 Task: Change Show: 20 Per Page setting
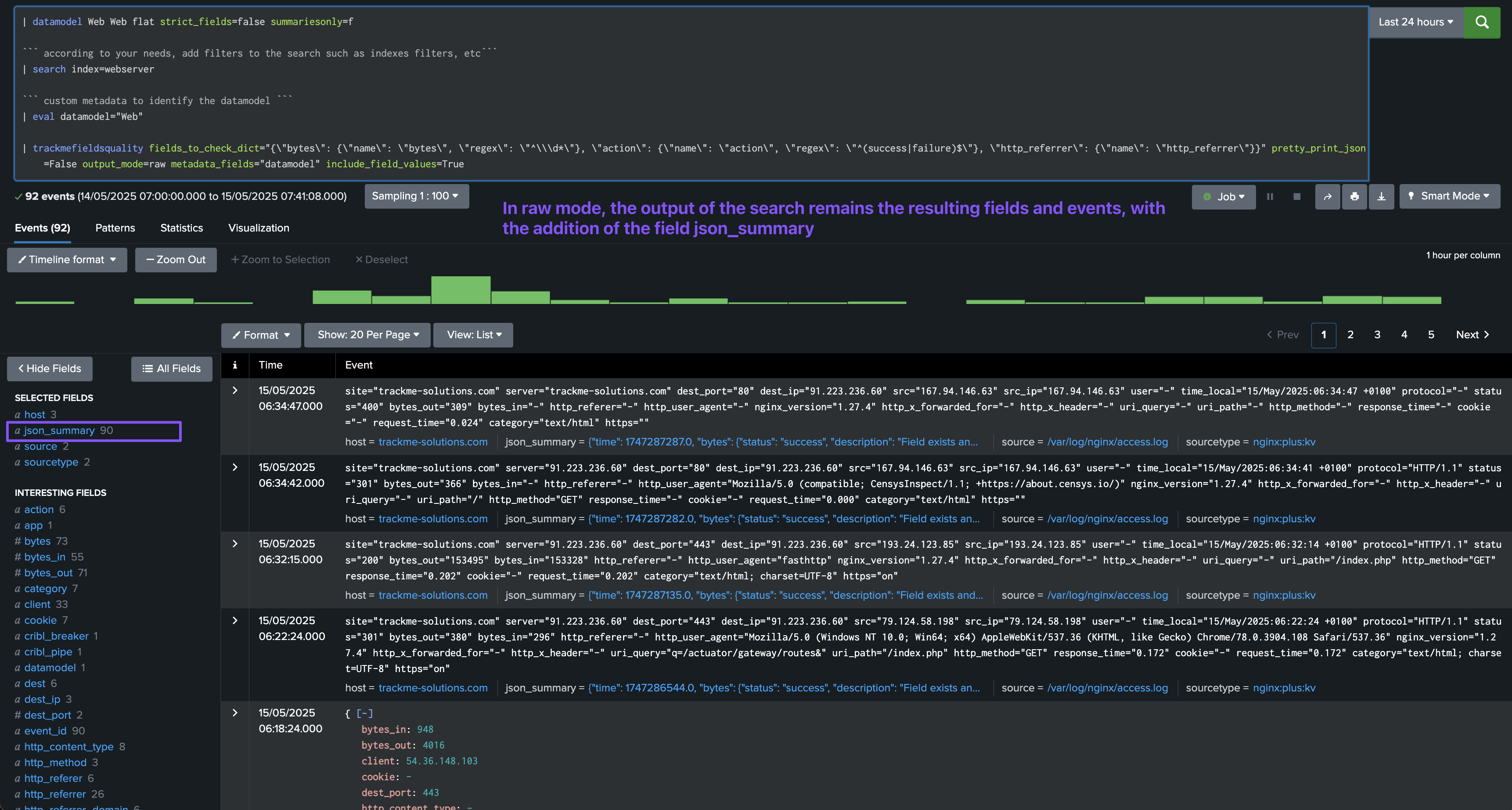[367, 335]
